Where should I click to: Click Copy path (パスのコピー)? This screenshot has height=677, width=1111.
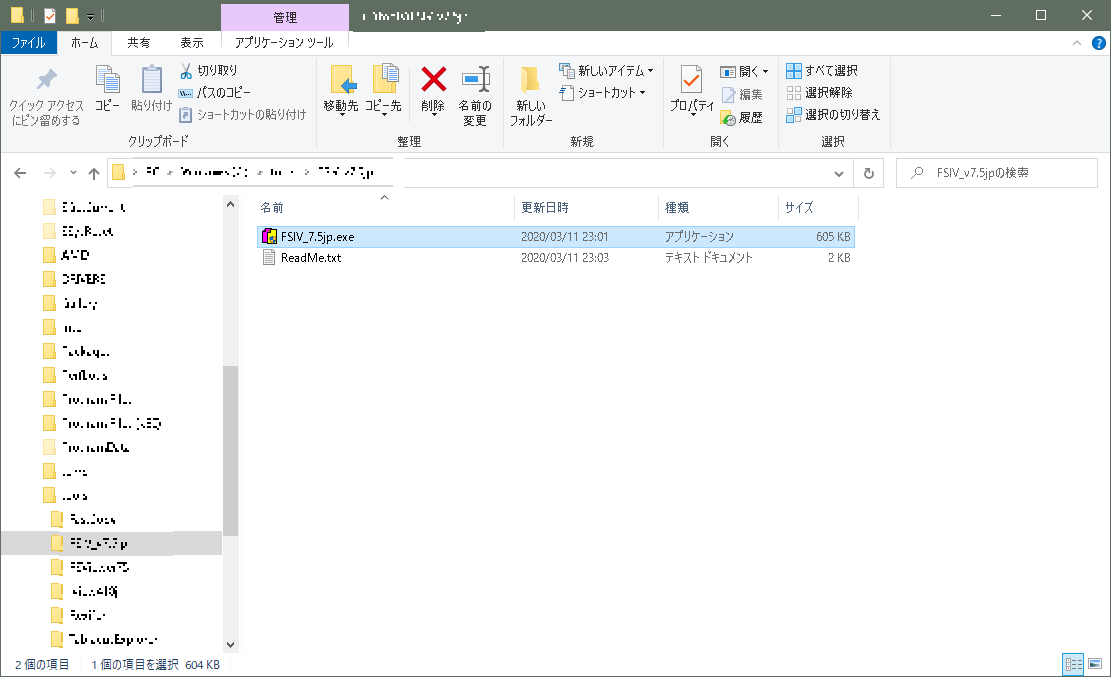point(208,93)
